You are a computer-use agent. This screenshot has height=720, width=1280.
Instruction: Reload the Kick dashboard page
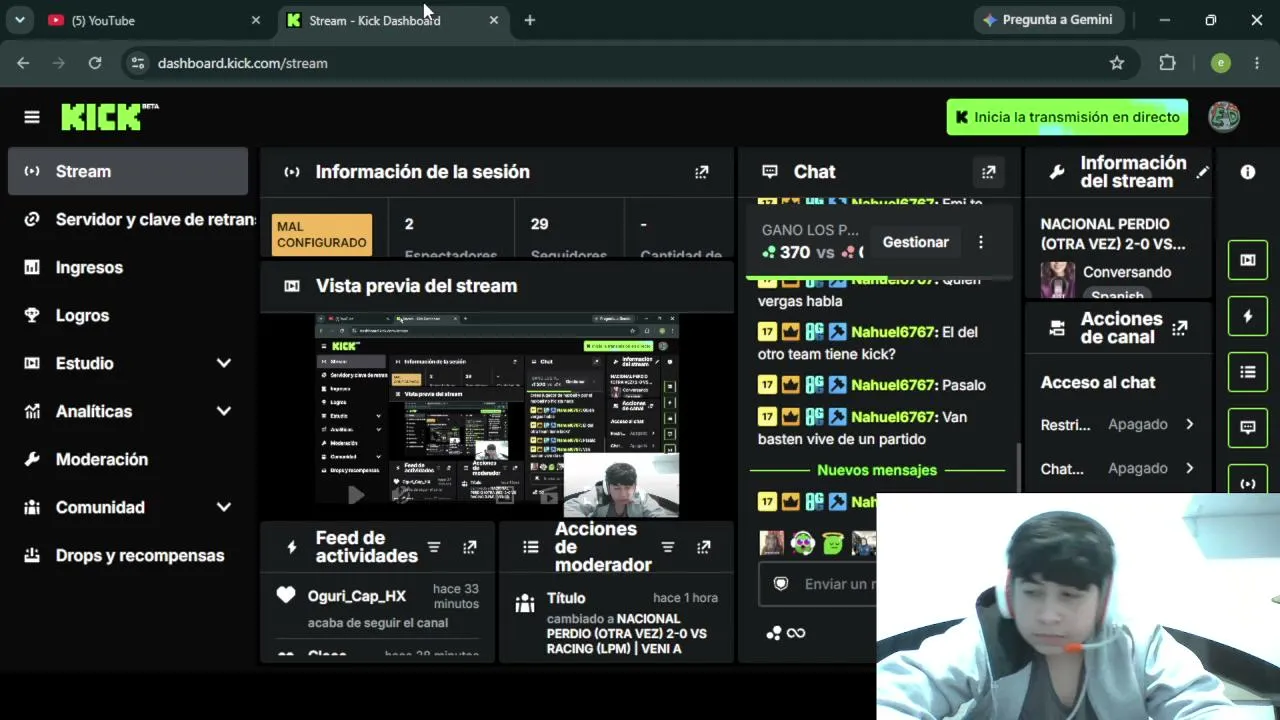[x=95, y=63]
